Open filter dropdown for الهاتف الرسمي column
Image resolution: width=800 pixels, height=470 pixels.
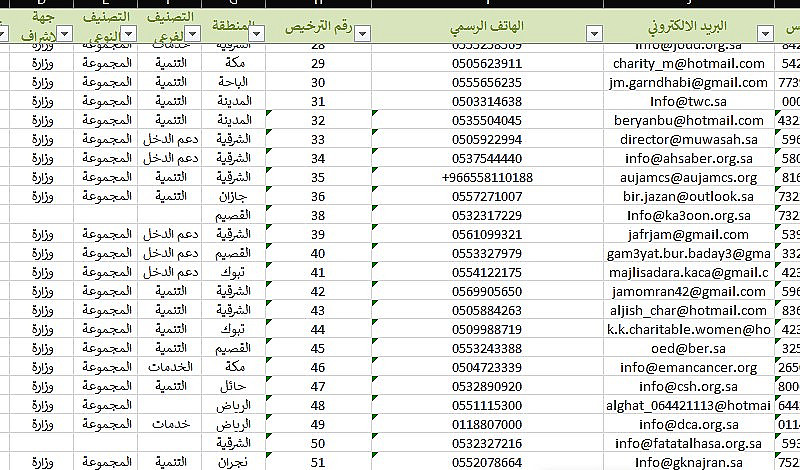point(594,34)
